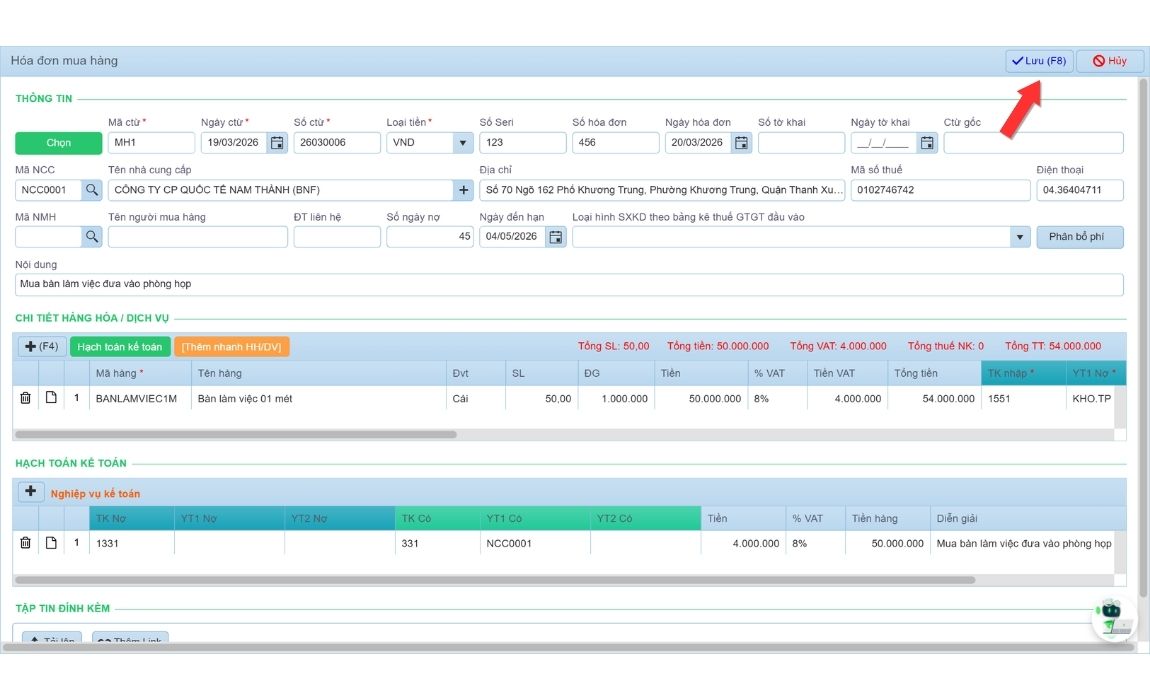Delete the BANLAMVIEC1M item row
Image resolution: width=1150 pixels, height=700 pixels.
click(x=25, y=398)
